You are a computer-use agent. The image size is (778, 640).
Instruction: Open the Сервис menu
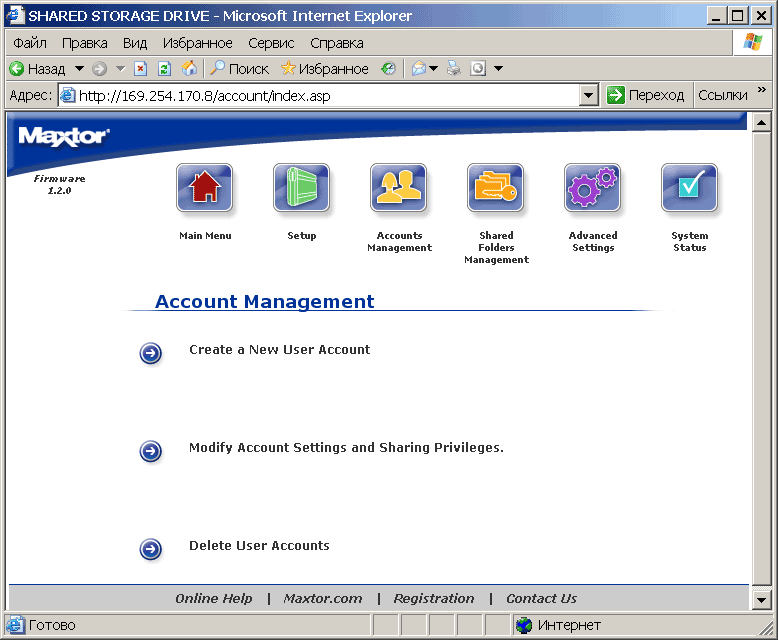pyautogui.click(x=271, y=43)
